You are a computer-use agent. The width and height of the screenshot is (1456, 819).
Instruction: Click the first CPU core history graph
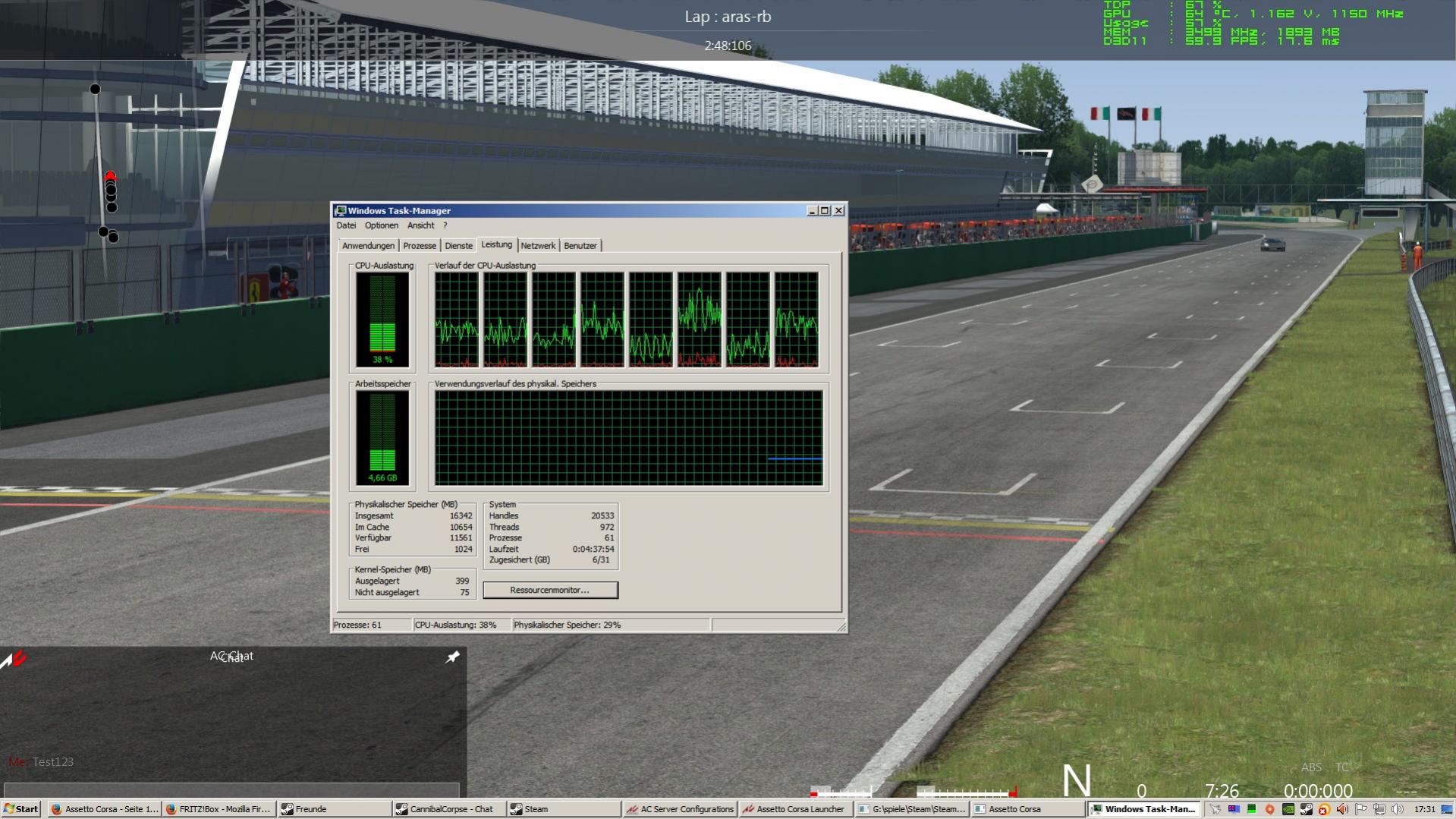click(x=457, y=320)
